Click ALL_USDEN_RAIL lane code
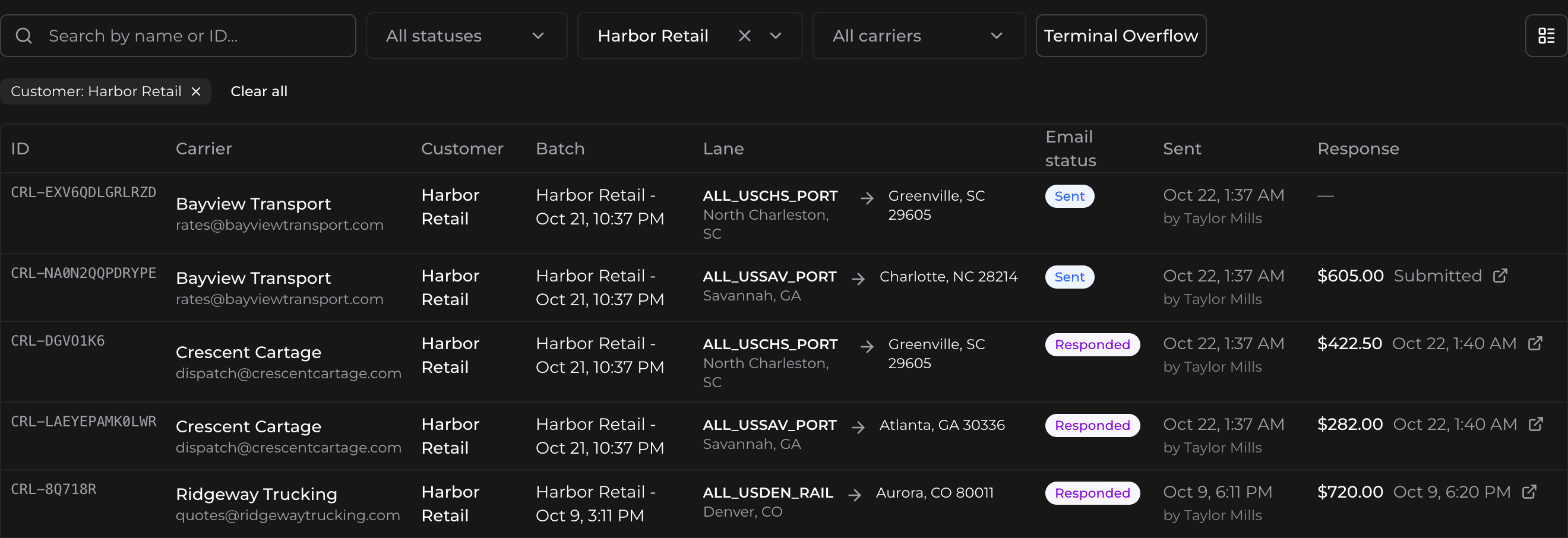 (767, 493)
